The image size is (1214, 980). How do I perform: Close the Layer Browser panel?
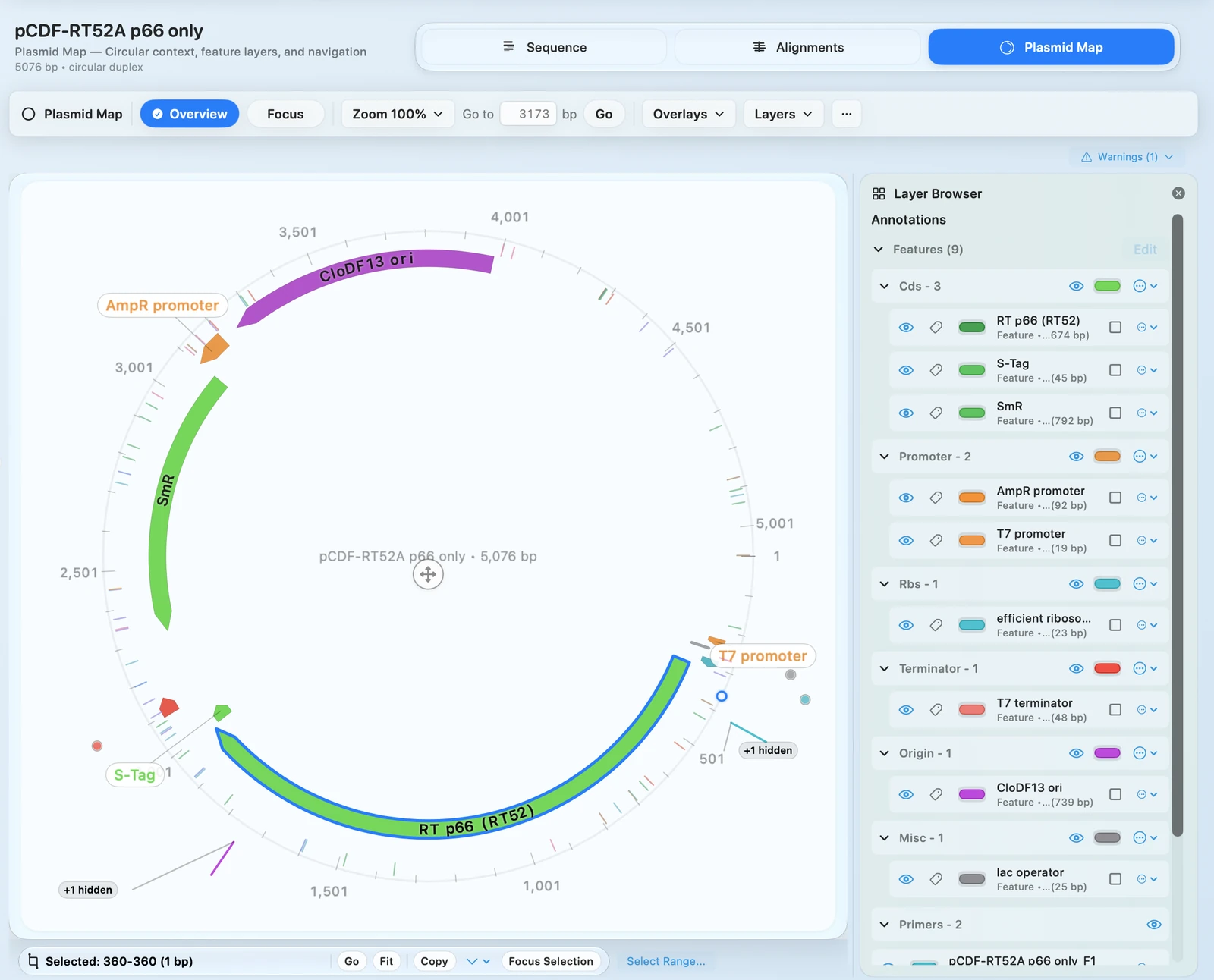1178,193
